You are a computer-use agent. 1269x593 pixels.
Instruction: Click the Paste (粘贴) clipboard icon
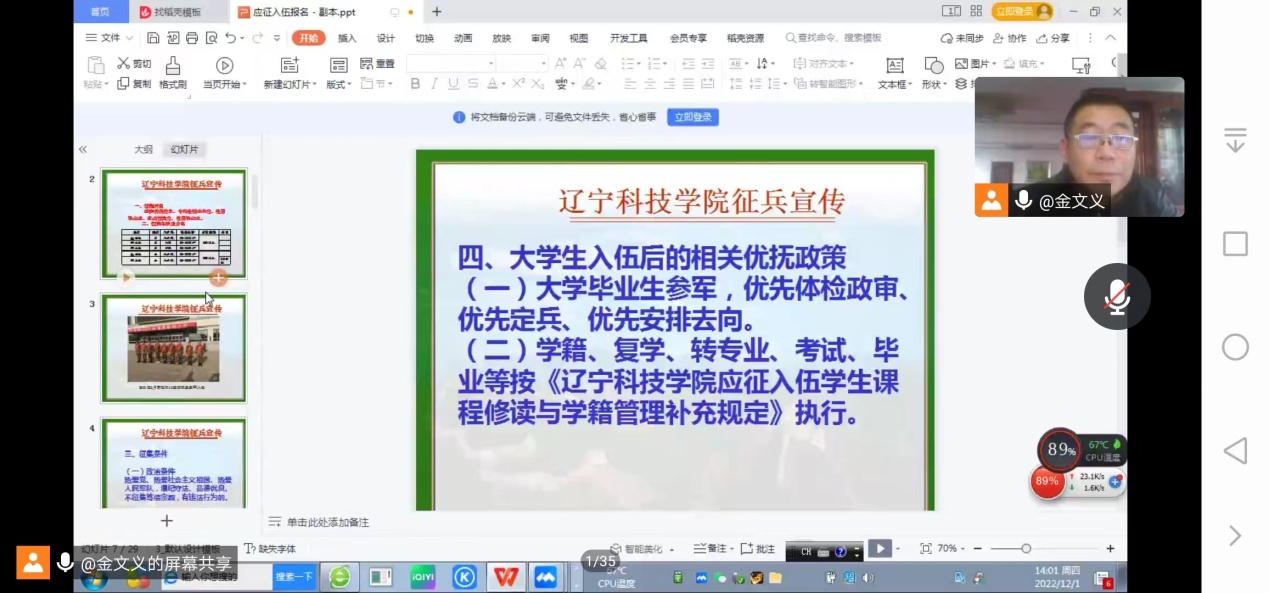click(96, 65)
